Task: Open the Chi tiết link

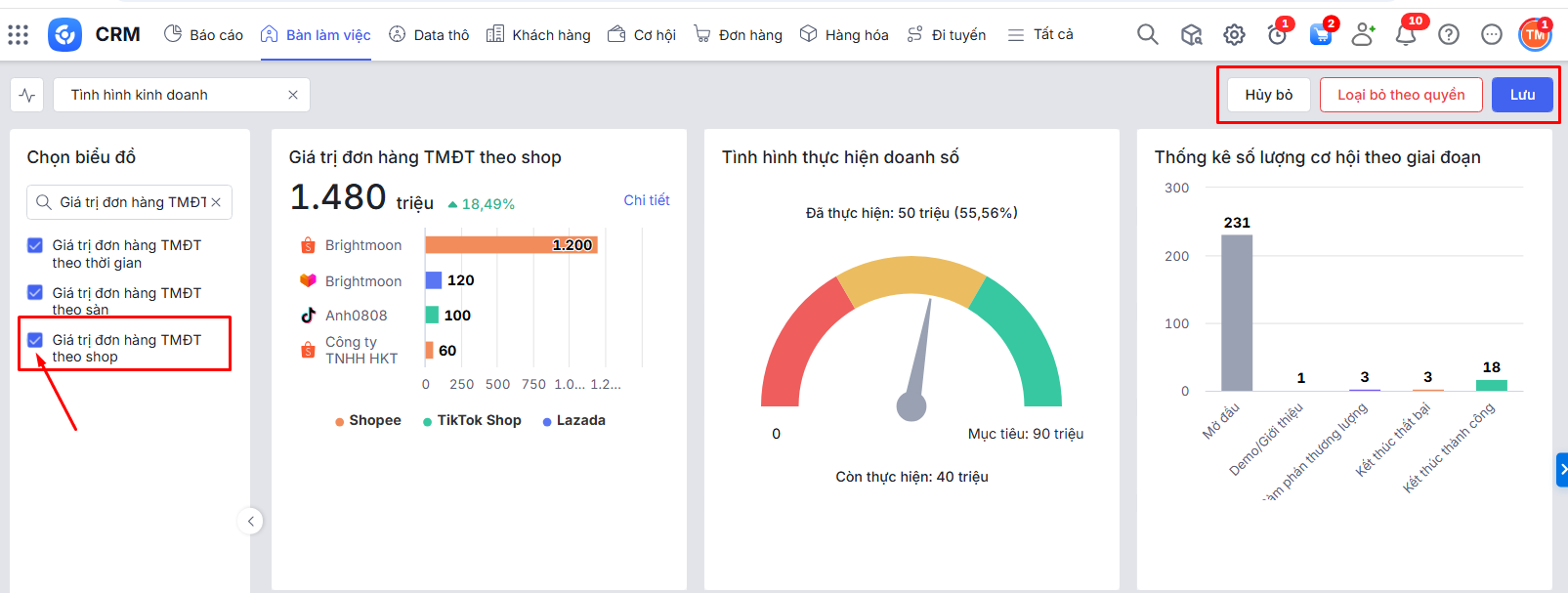Action: [x=646, y=200]
